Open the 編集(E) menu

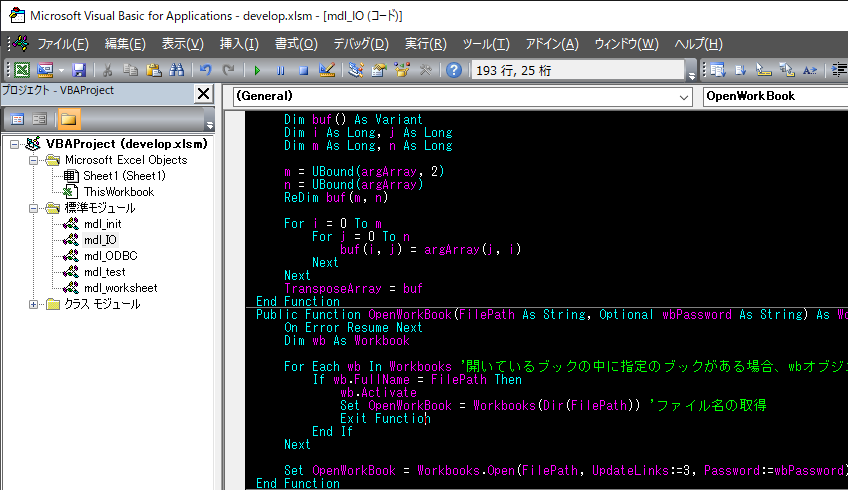125,44
